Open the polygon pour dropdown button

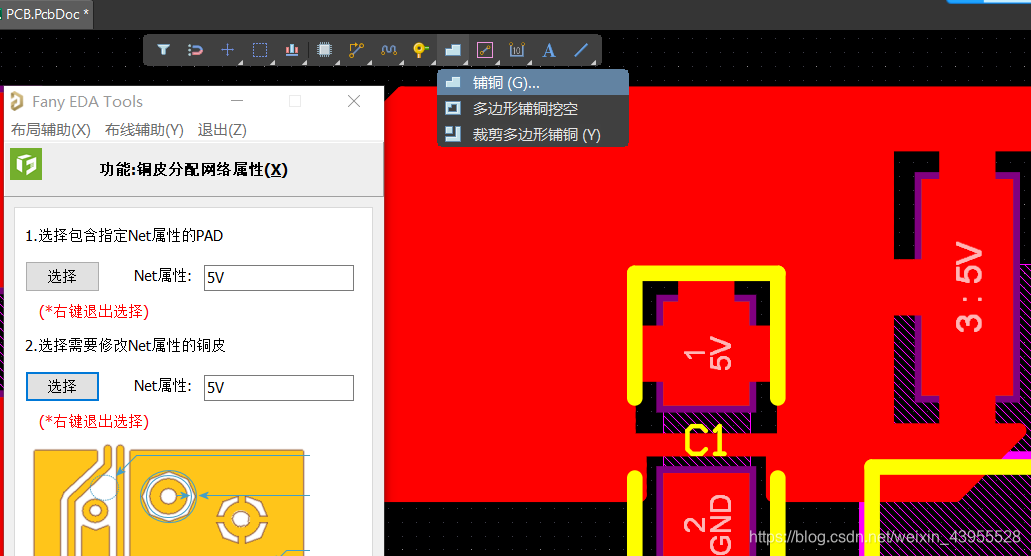(x=453, y=49)
